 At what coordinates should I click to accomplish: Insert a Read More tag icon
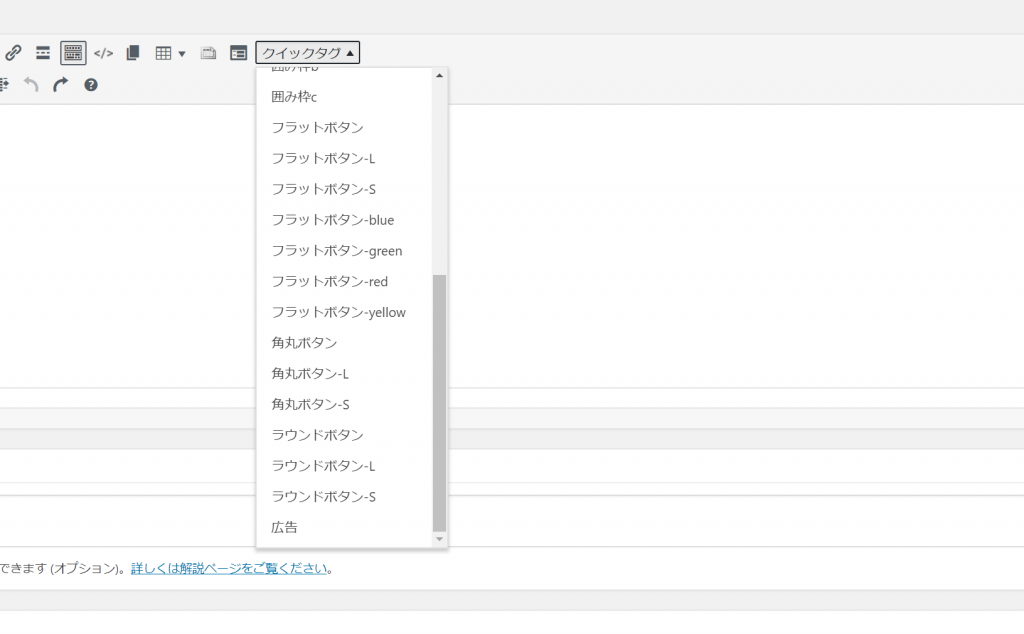[x=42, y=52]
